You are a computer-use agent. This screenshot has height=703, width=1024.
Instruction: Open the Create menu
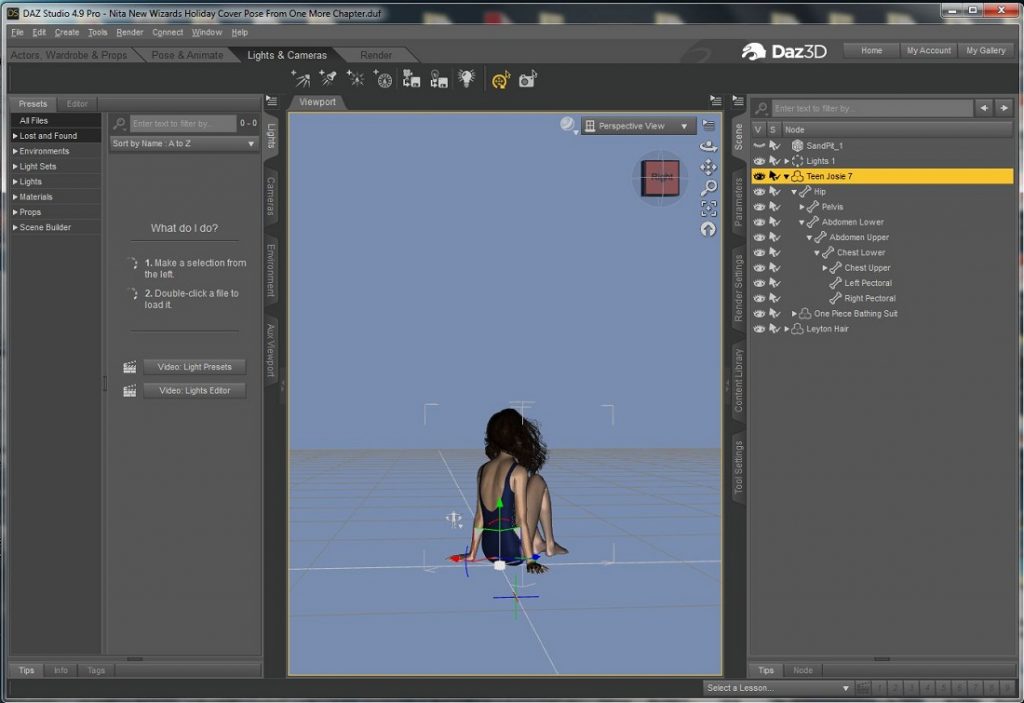(66, 31)
